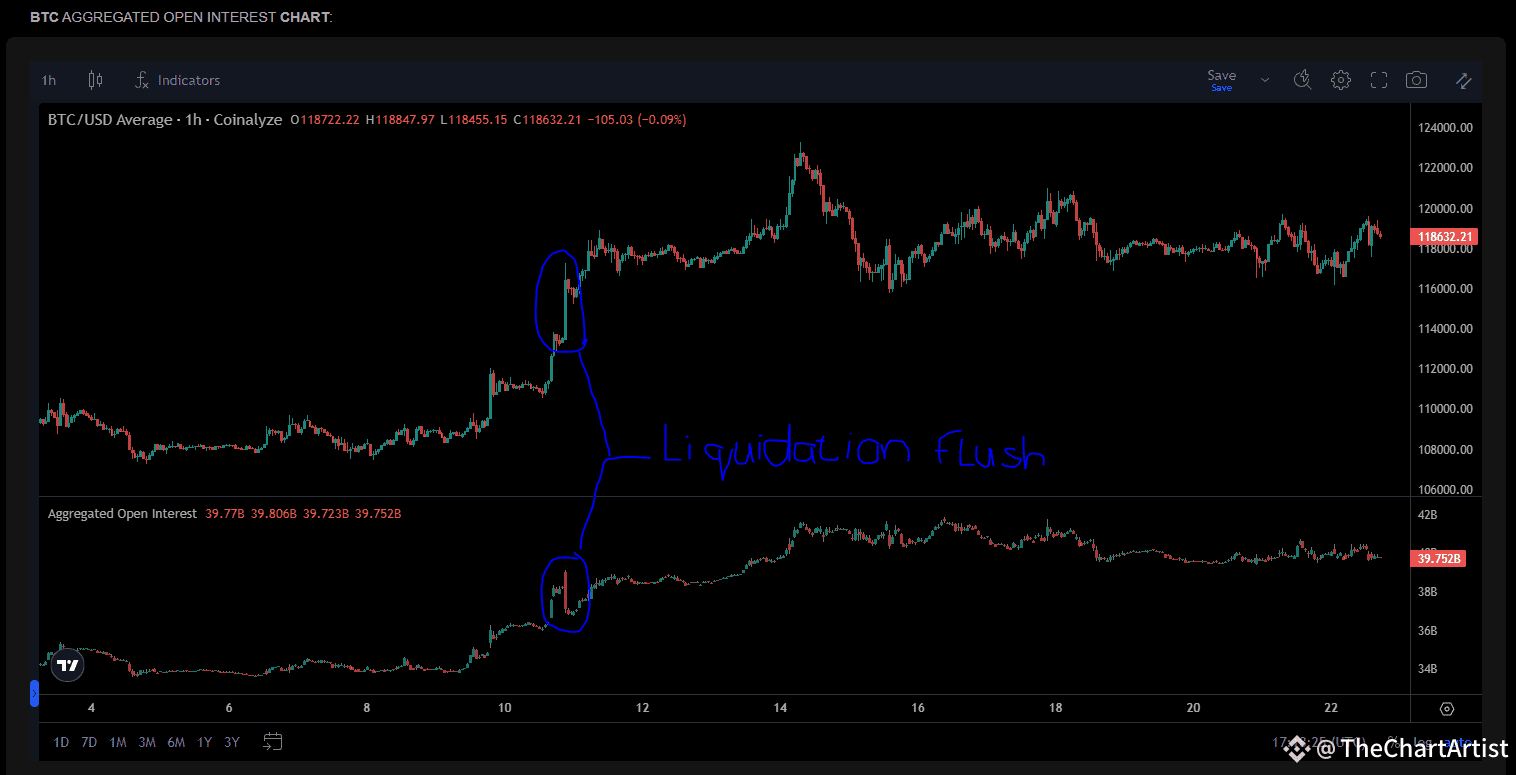Viewport: 1516px width, 775px height.
Task: Click the -105.03 (-0.09%) change value
Action: 637,120
